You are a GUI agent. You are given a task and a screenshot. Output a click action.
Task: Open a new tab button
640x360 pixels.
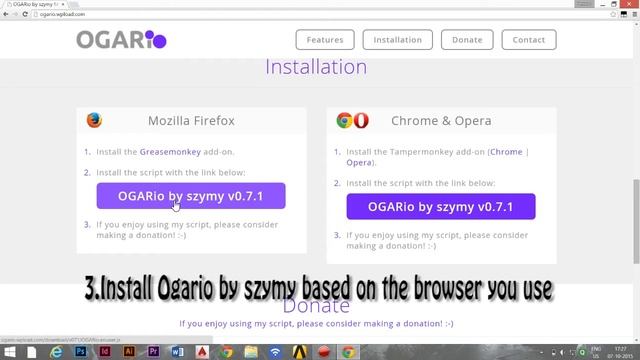coord(73,4)
